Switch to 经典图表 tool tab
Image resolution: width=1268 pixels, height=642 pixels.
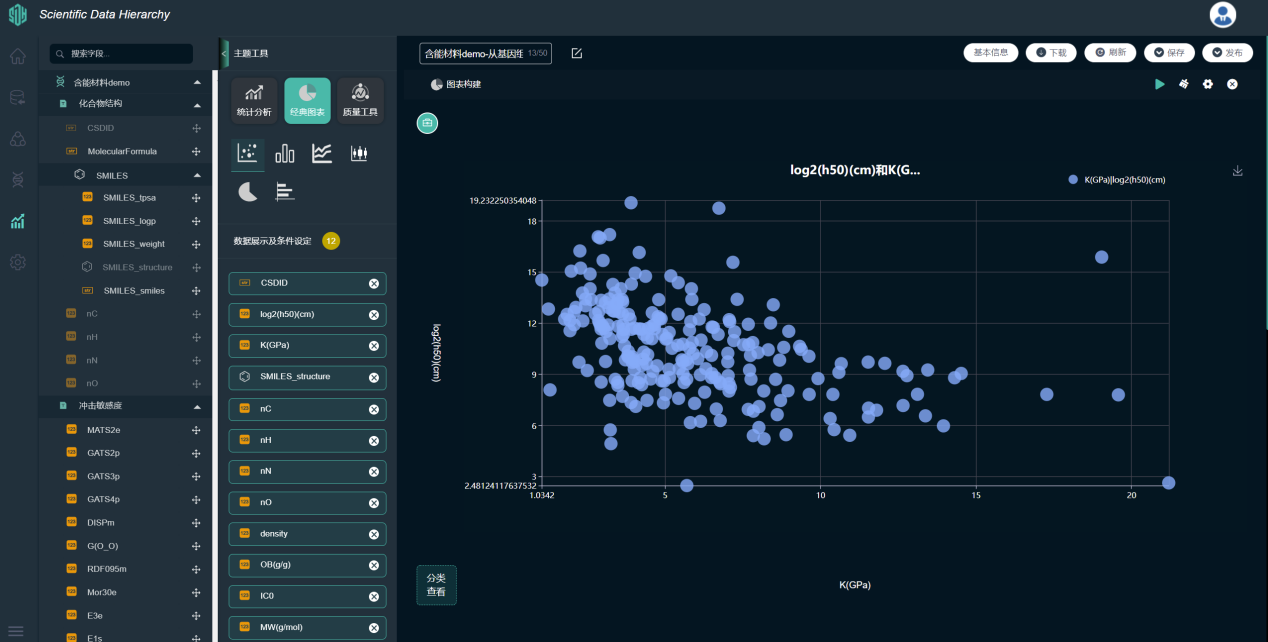click(307, 100)
